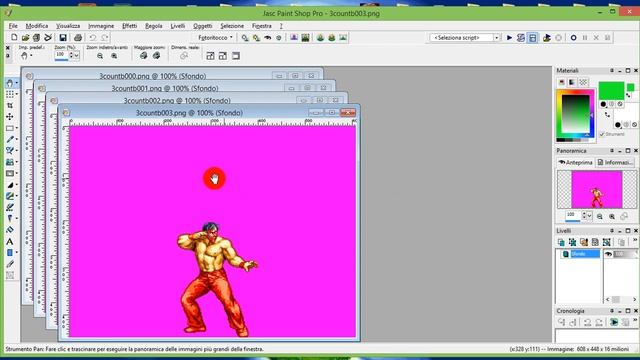Open the zoom dropdown in Panoramica panel
Image resolution: width=640 pixels, height=360 pixels.
point(589,216)
